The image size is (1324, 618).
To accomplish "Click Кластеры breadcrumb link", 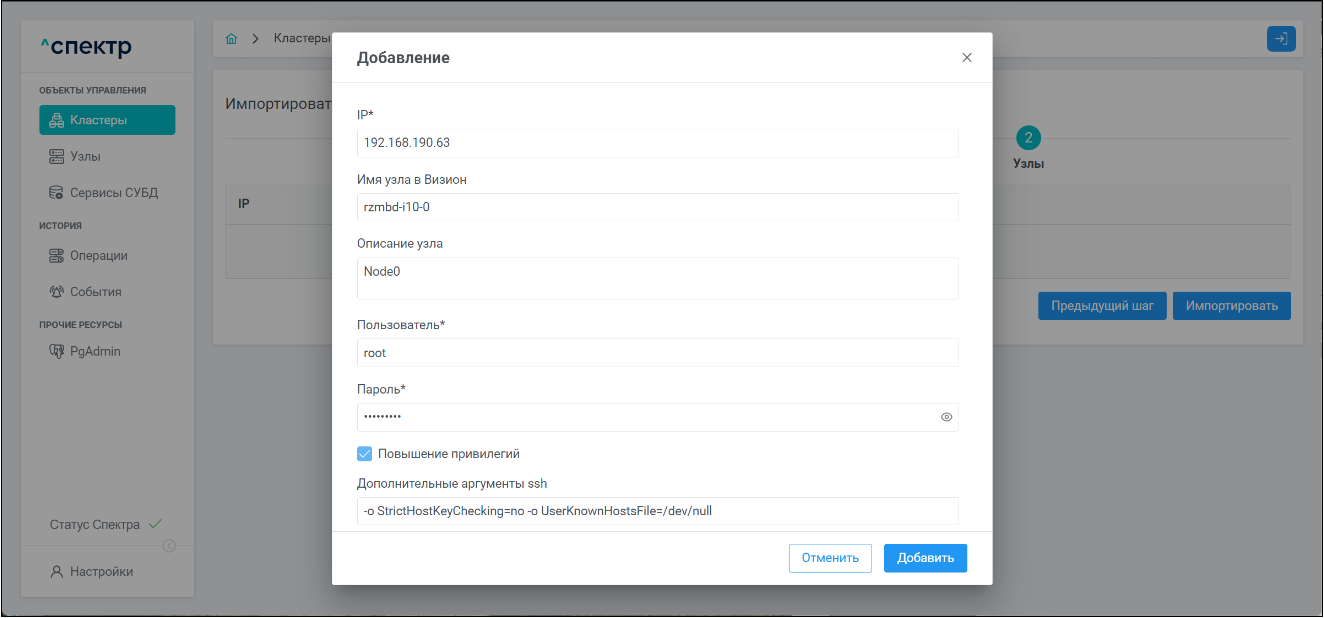I will point(301,39).
